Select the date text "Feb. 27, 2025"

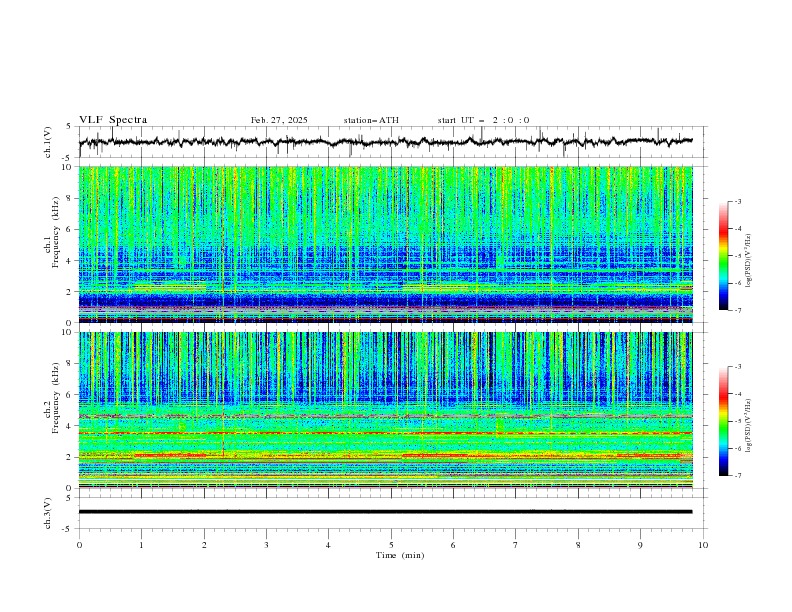pyautogui.click(x=279, y=120)
